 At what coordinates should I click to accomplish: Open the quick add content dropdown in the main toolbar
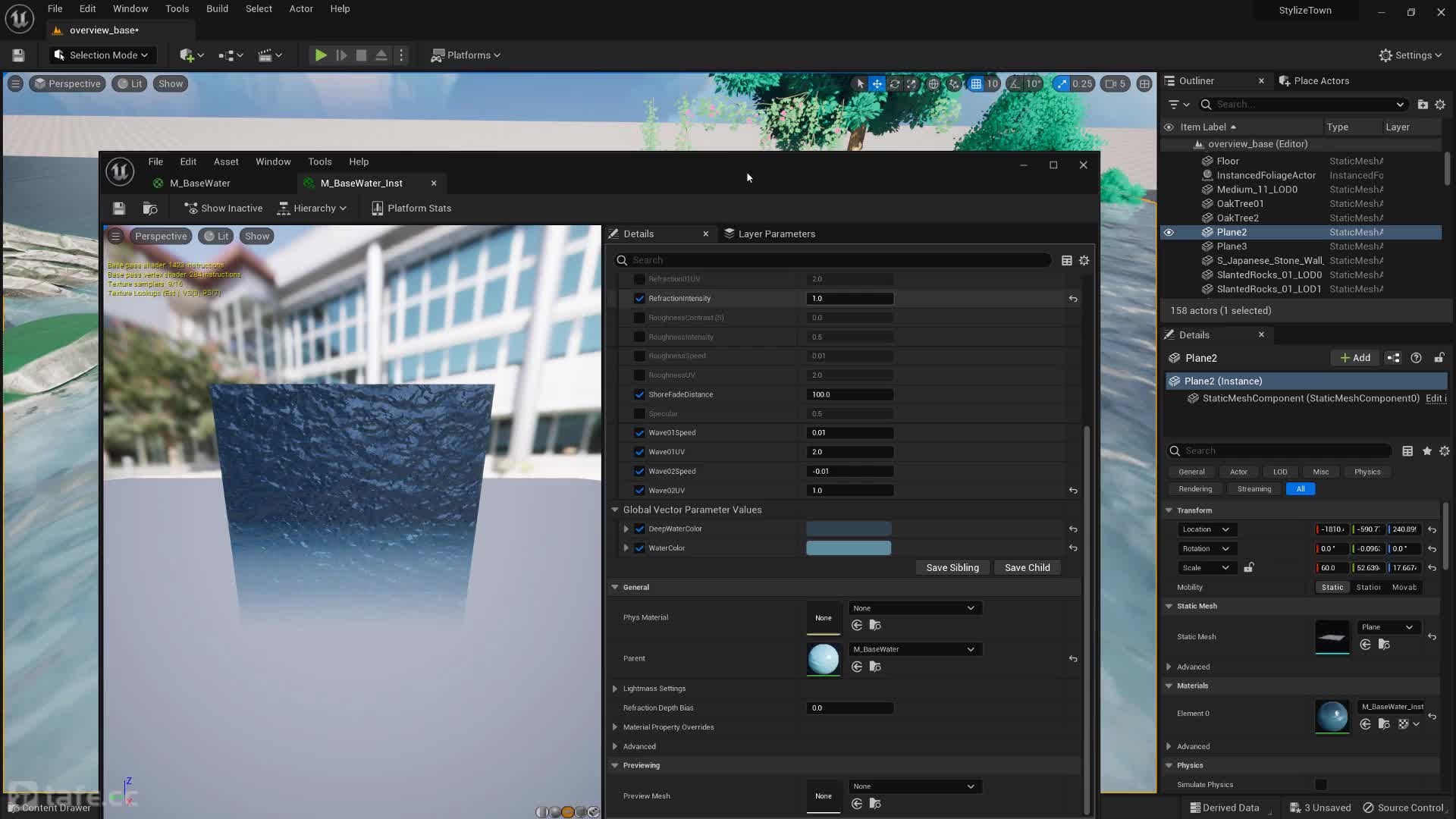point(191,55)
